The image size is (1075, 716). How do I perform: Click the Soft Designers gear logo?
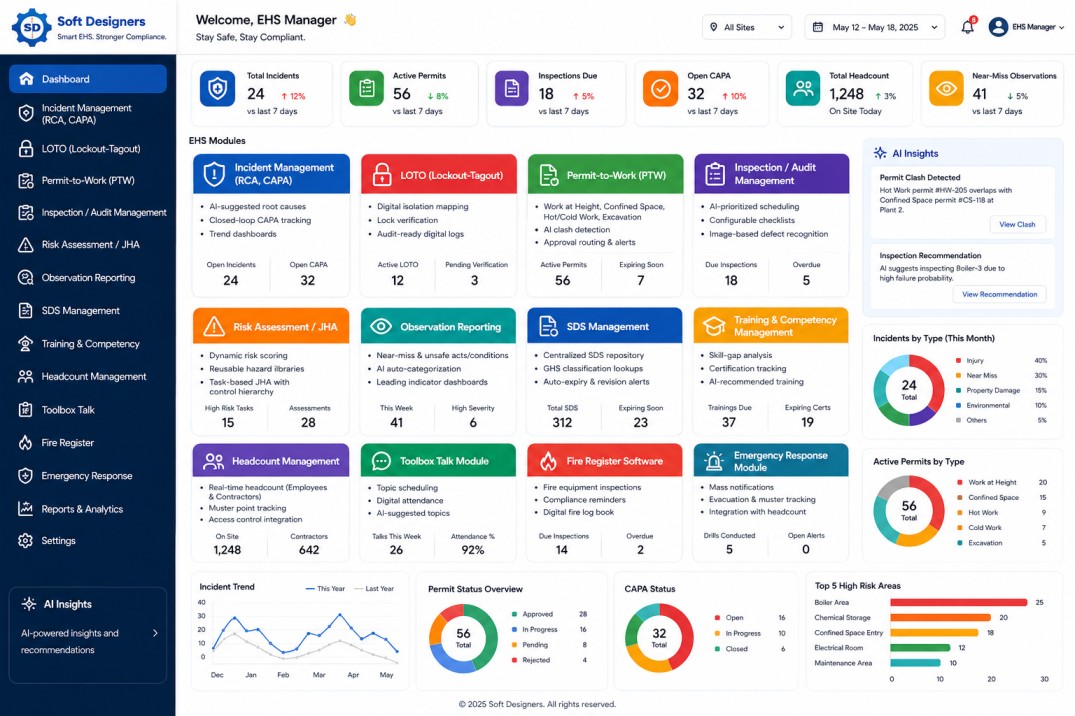coord(32,27)
